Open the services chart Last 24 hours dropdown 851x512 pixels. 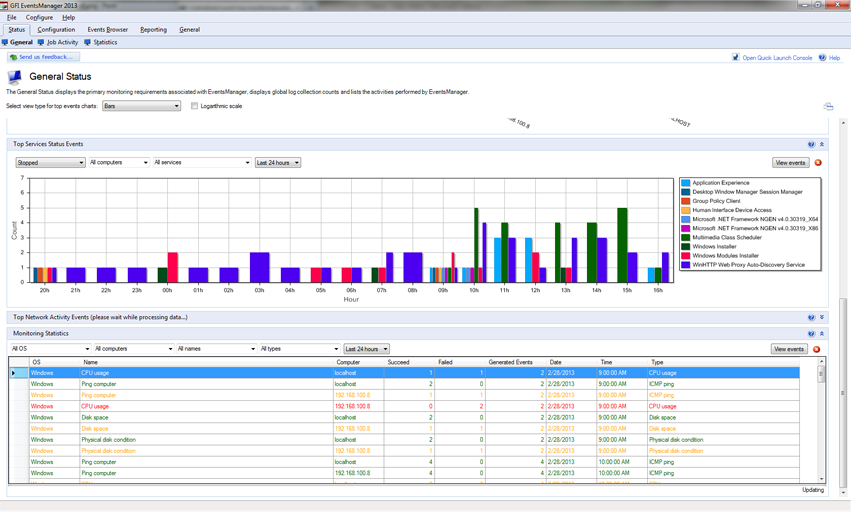pos(278,163)
